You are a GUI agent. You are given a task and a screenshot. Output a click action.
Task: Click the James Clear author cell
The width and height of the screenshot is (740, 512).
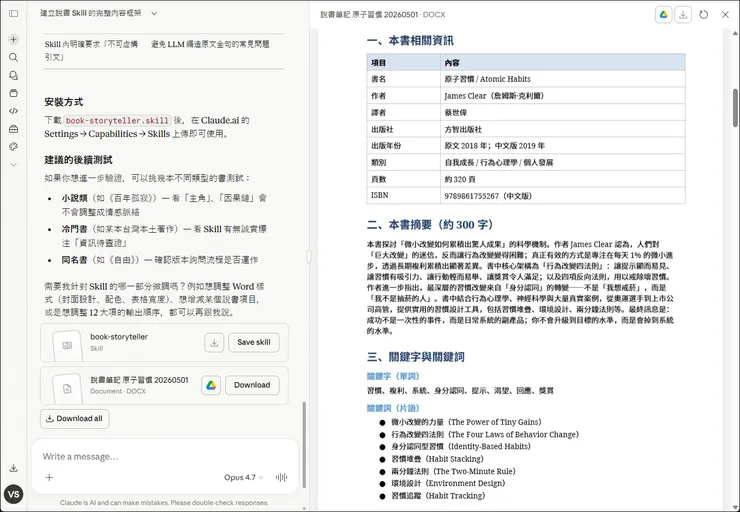[563, 96]
